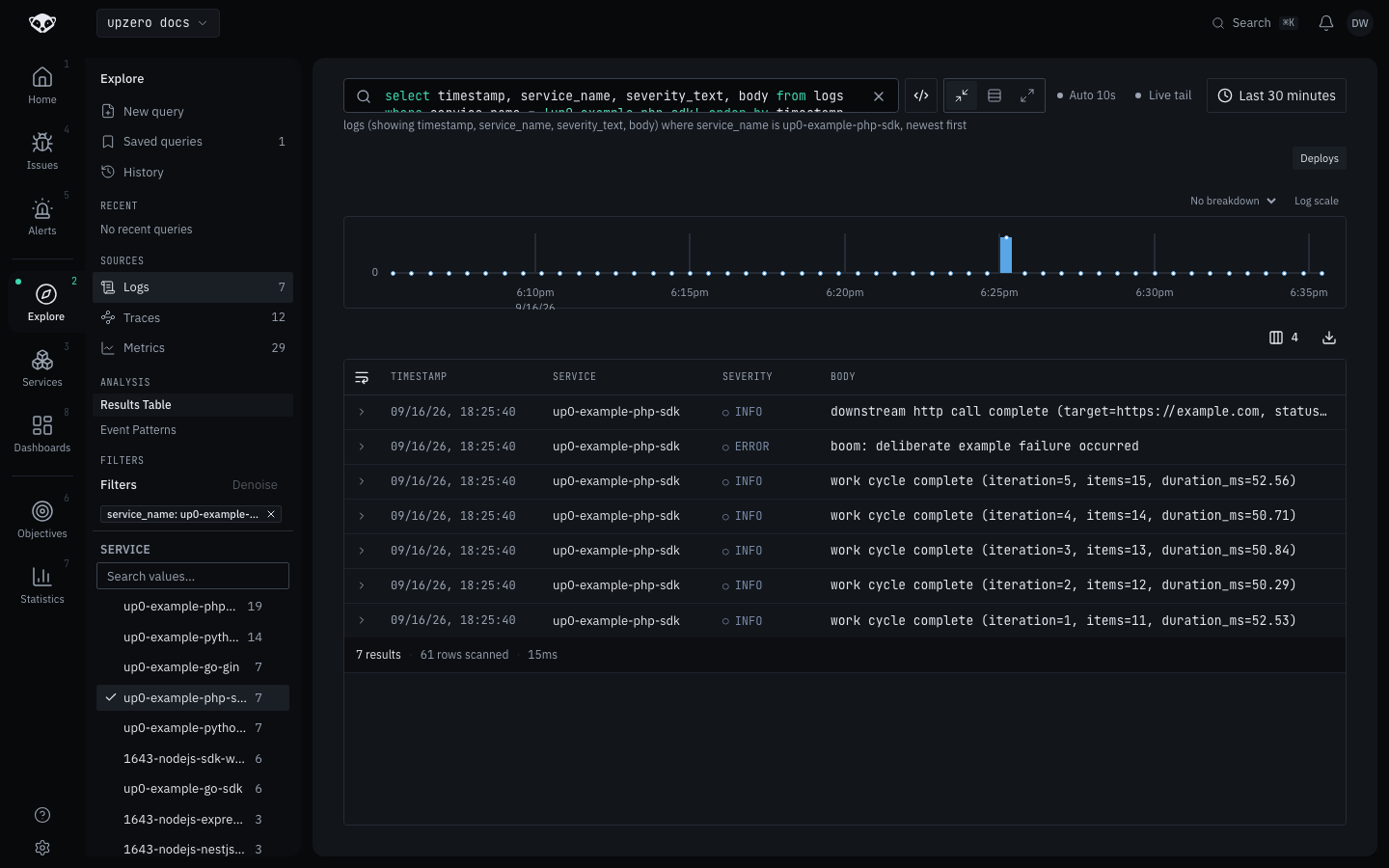Start a New query
The height and width of the screenshot is (868, 1389).
193,112
